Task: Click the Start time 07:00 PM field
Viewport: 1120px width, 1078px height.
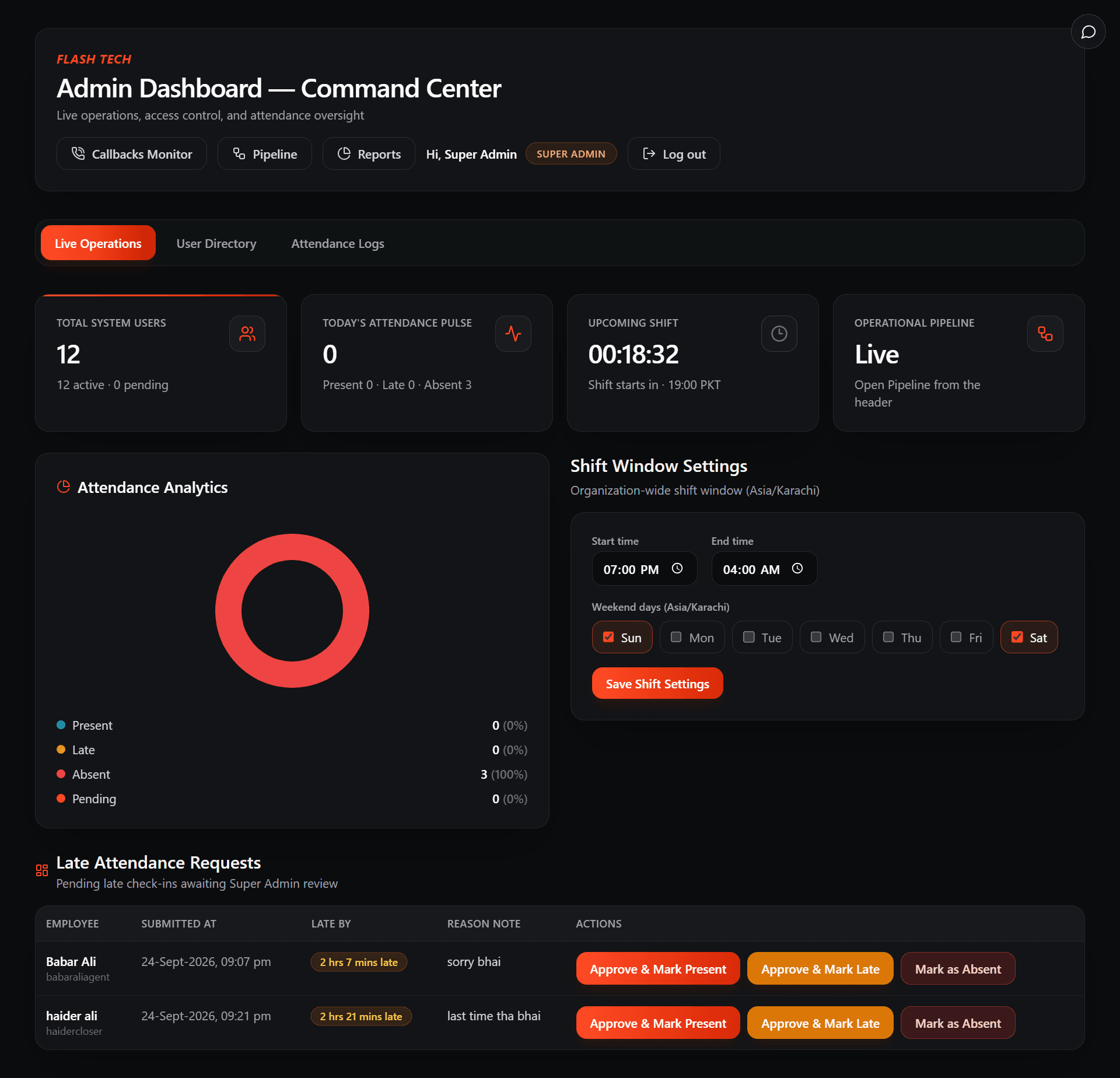Action: 645,569
